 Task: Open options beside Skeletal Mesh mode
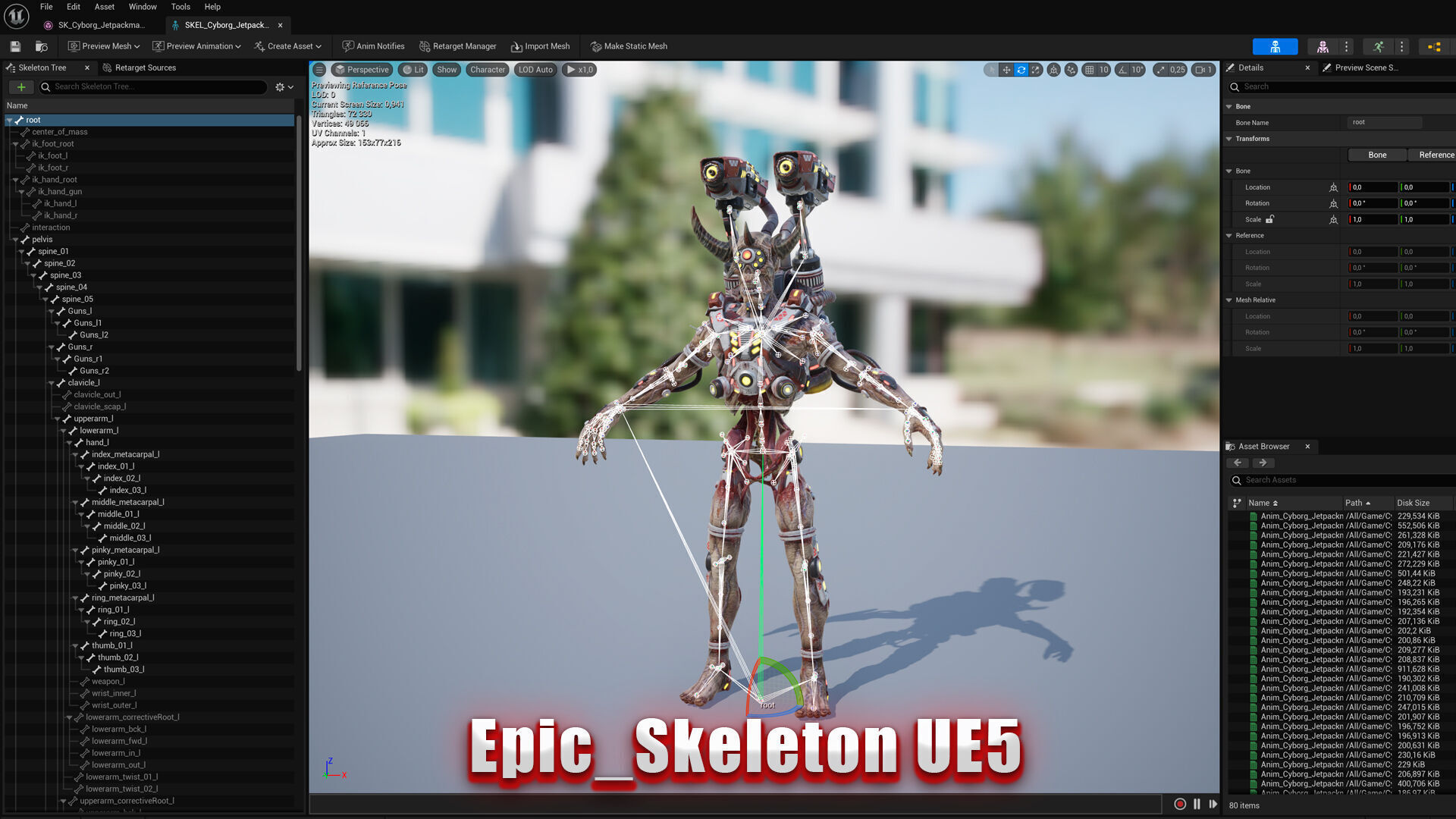1346,46
